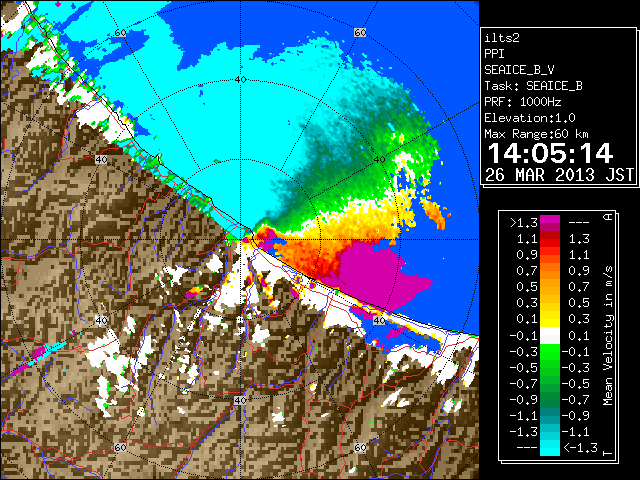
Task: Pick the bright green swatch in the legend
Action: tap(550, 352)
